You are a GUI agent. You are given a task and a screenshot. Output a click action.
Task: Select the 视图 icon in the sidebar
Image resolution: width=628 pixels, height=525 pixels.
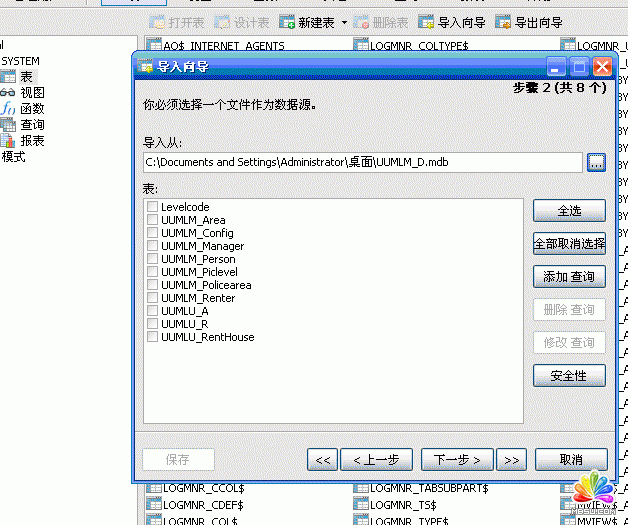pyautogui.click(x=9, y=93)
